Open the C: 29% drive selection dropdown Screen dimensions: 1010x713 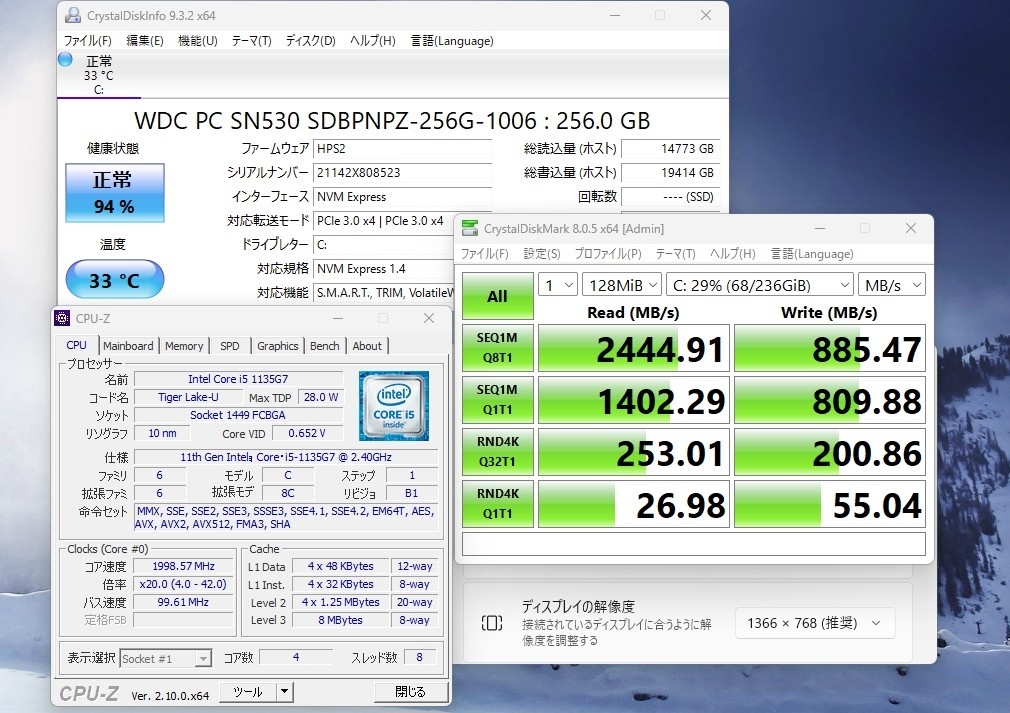pos(759,285)
